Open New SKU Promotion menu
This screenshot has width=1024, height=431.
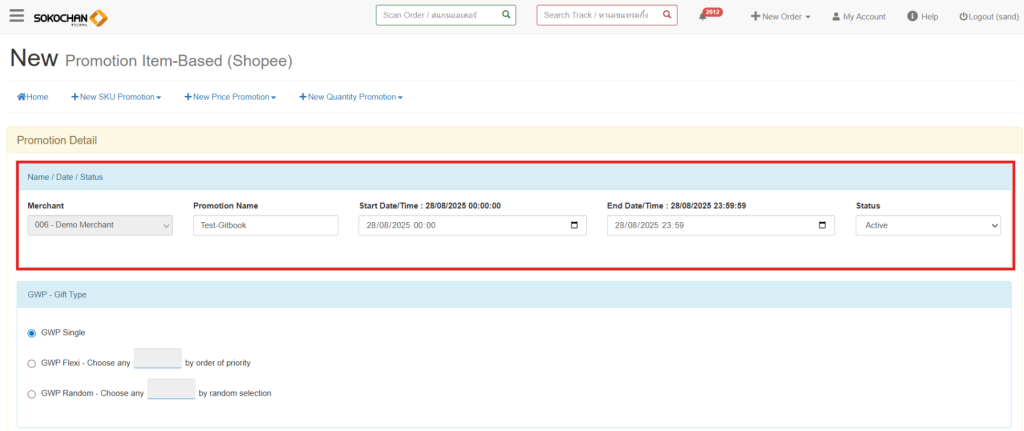116,97
